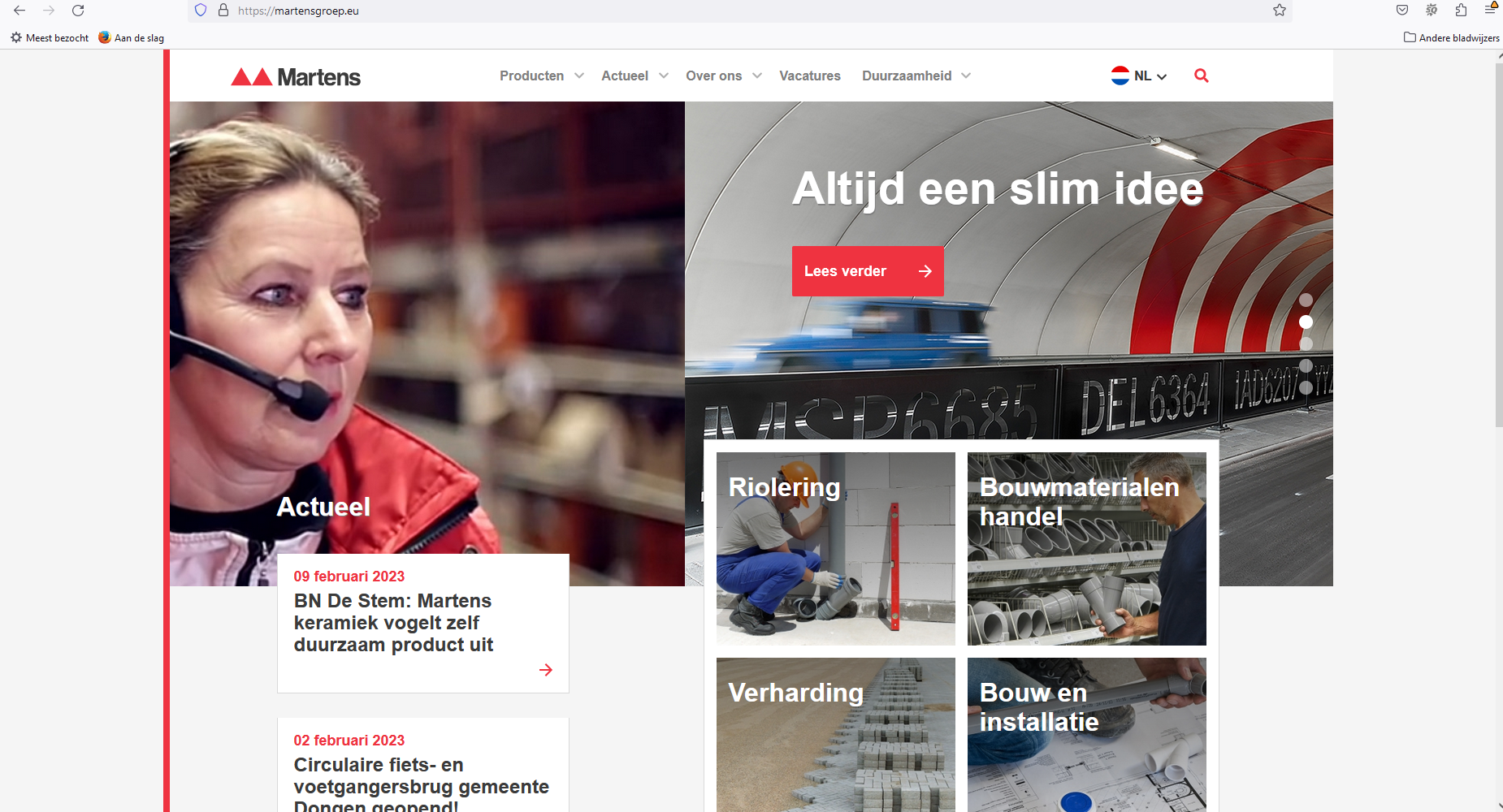Click the red search magnifier icon

1201,76
